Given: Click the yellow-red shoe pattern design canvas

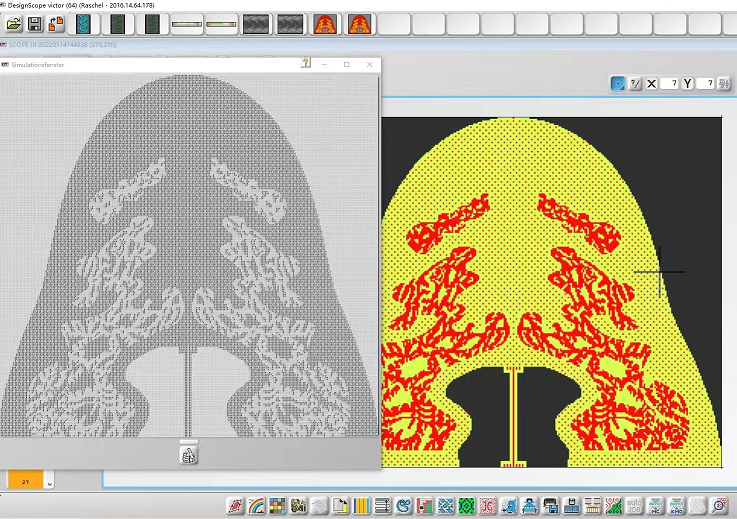Looking at the screenshot, I should pyautogui.click(x=551, y=292).
